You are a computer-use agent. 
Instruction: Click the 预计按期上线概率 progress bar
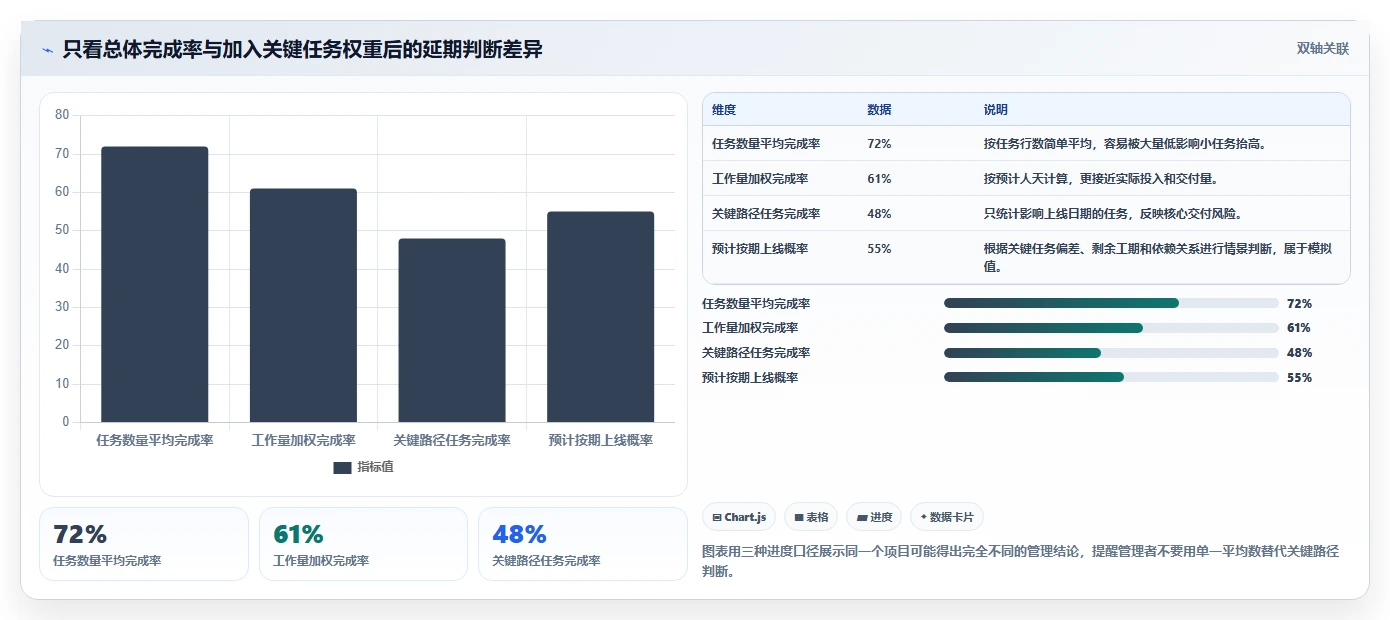(x=1111, y=377)
